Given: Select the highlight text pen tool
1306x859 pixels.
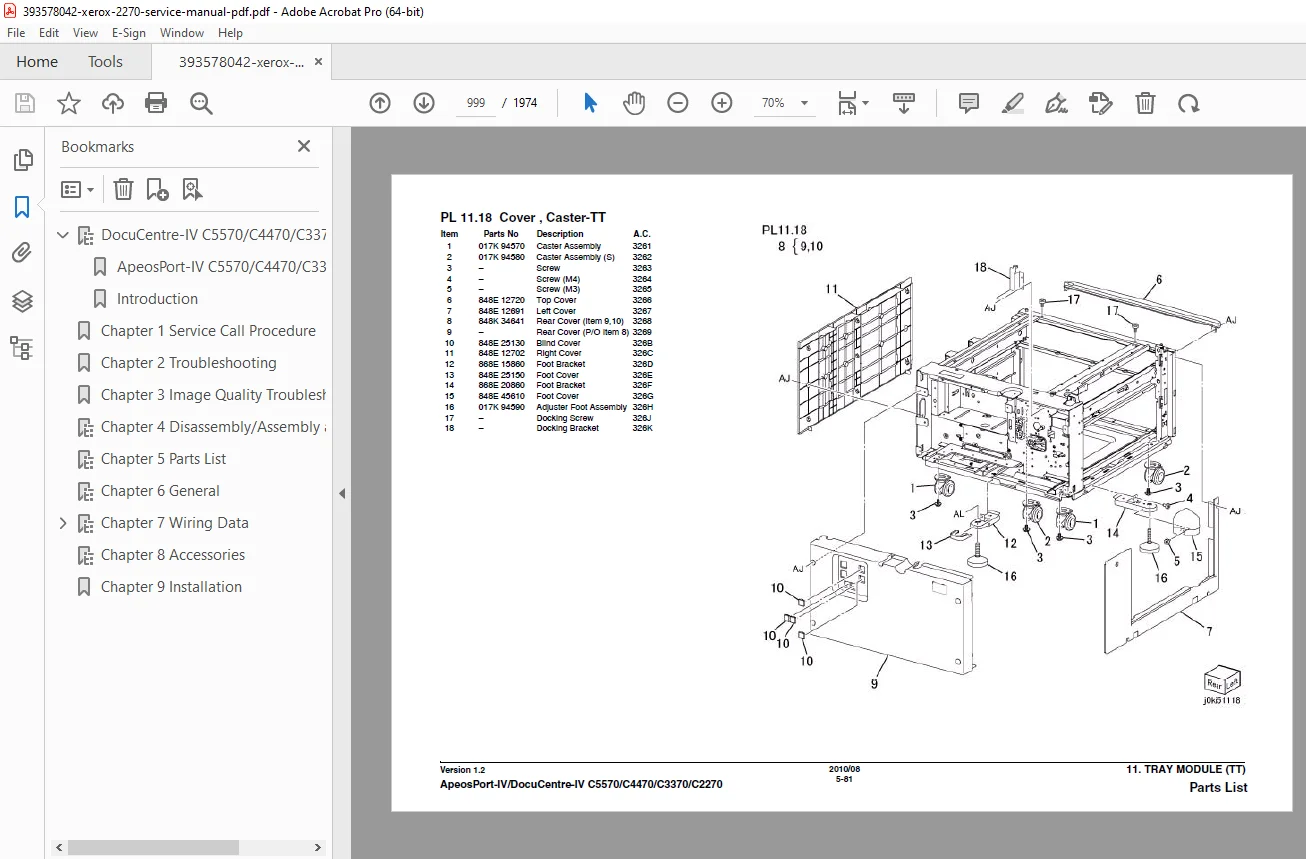Looking at the screenshot, I should pyautogui.click(x=1013, y=103).
